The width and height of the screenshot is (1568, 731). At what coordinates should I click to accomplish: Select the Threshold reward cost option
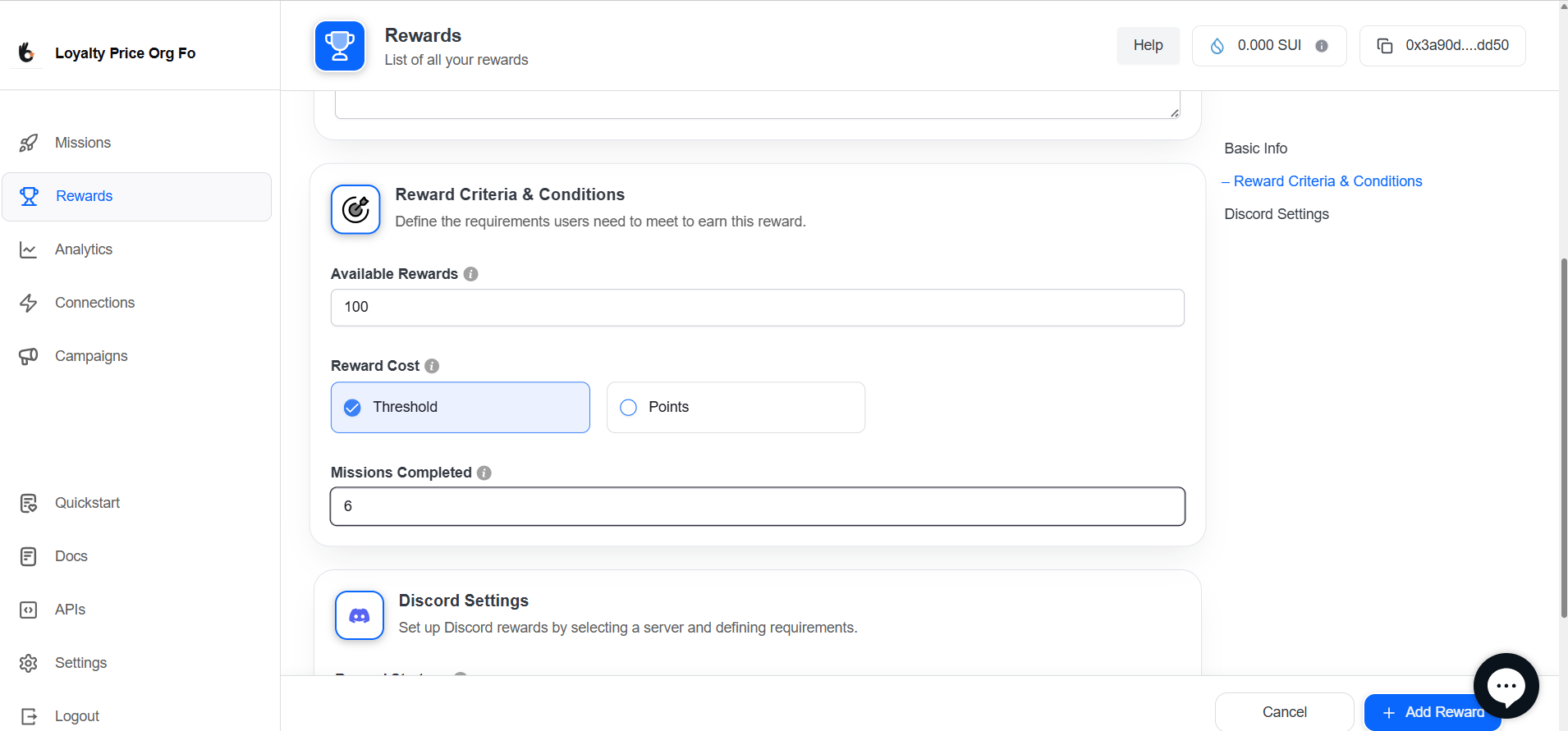(461, 407)
